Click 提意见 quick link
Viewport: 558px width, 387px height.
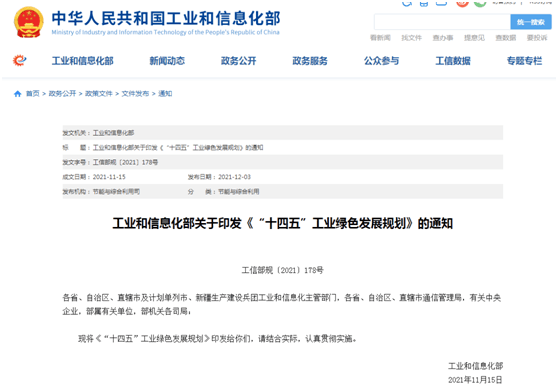coord(474,38)
